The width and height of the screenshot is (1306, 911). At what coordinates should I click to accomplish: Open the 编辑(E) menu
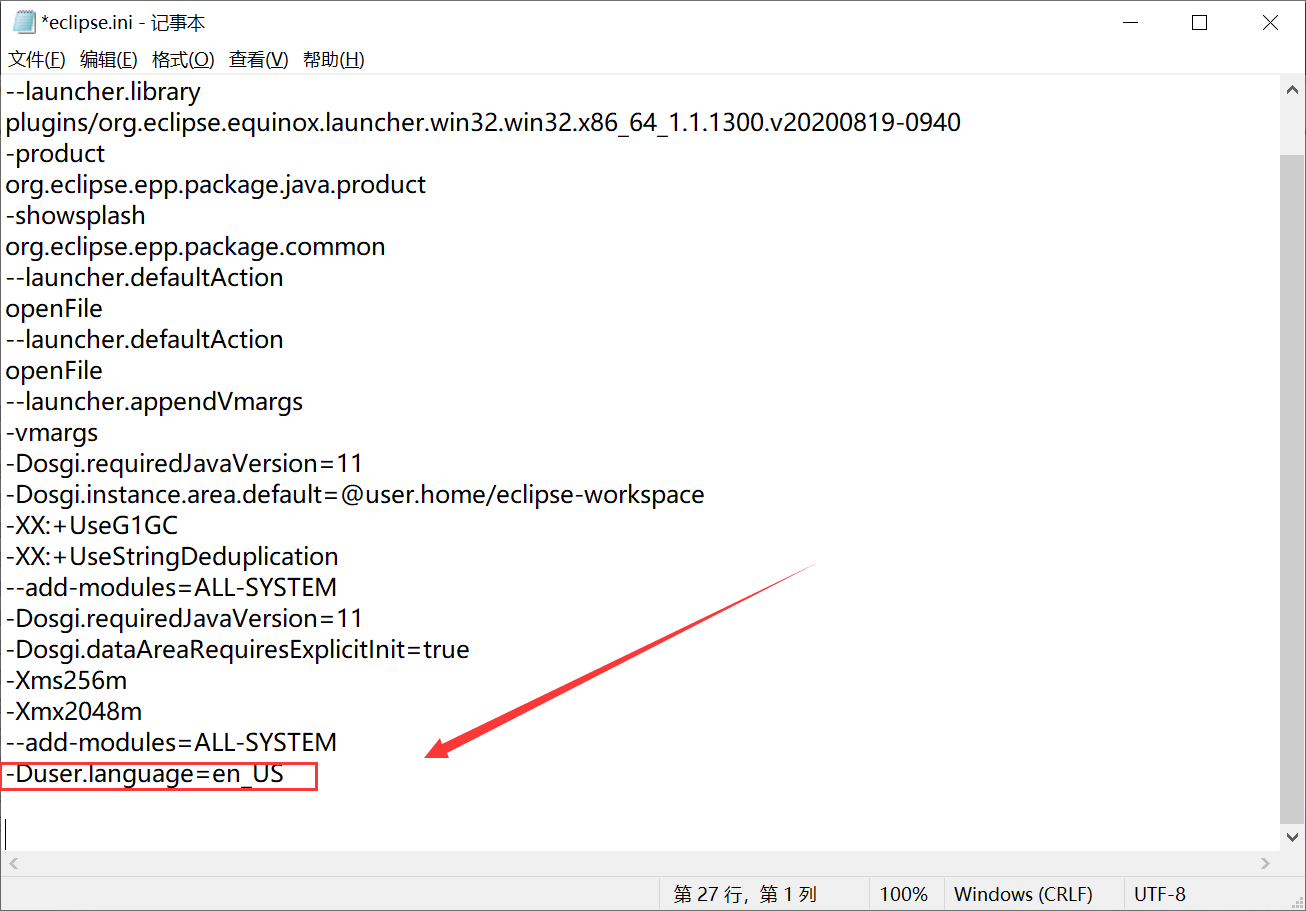109,60
